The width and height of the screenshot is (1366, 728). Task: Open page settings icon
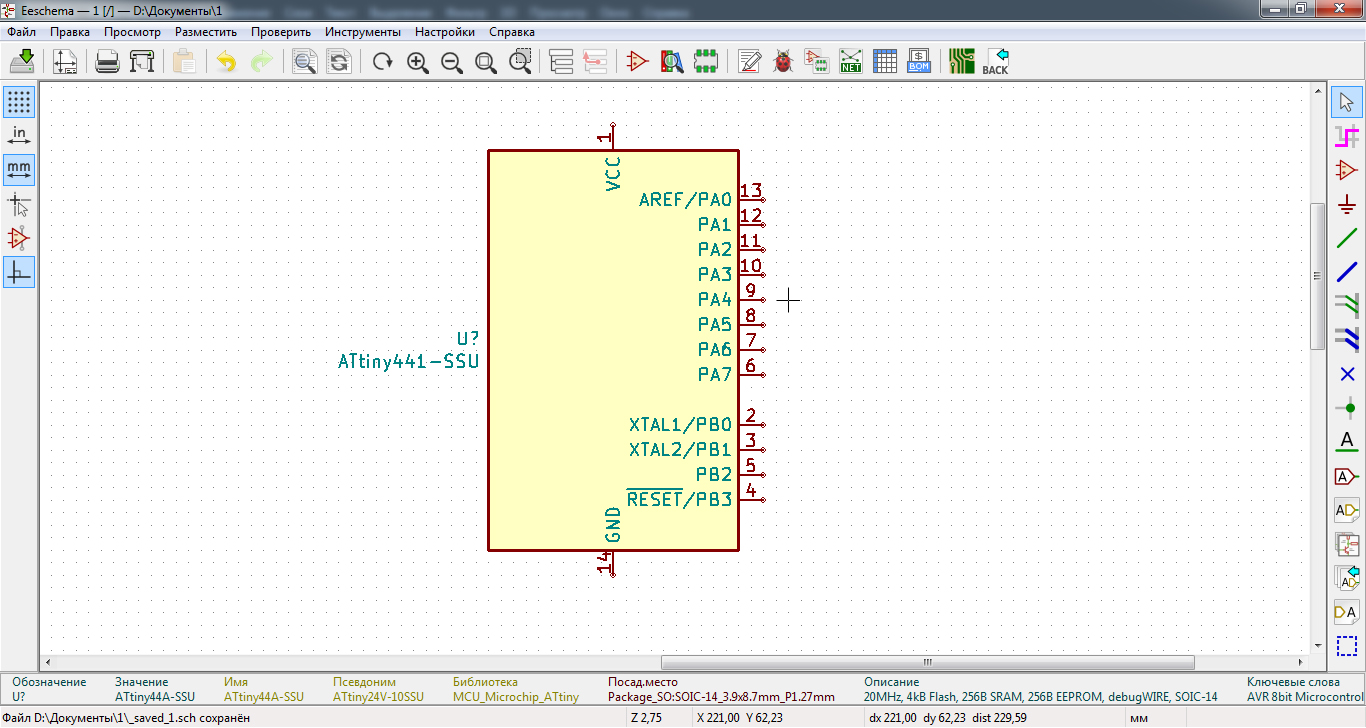[65, 62]
